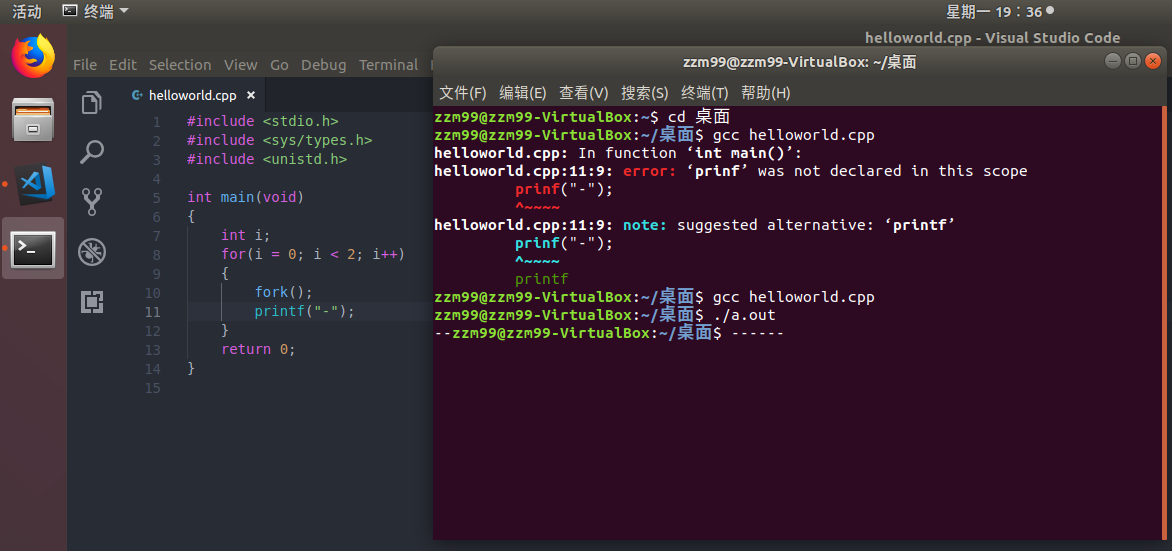The image size is (1172, 551).
Task: Click line 11 printf statement in editor
Action: click(304, 311)
